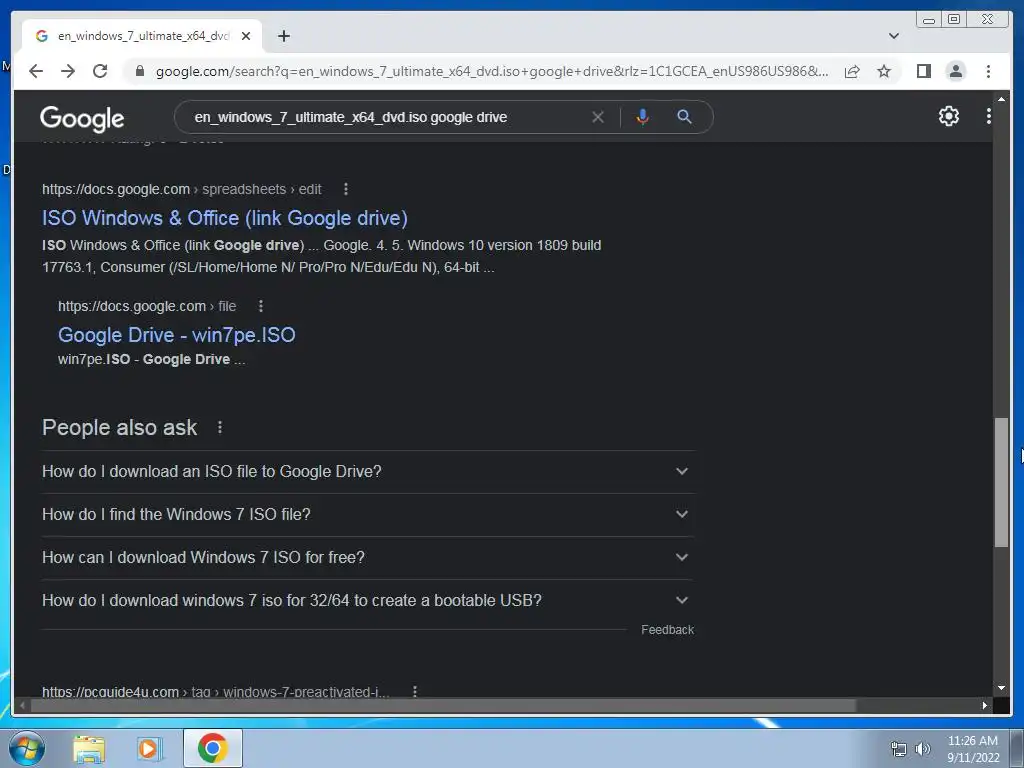The image size is (1024, 768).
Task: Click the Google logo
Action: (x=82, y=118)
